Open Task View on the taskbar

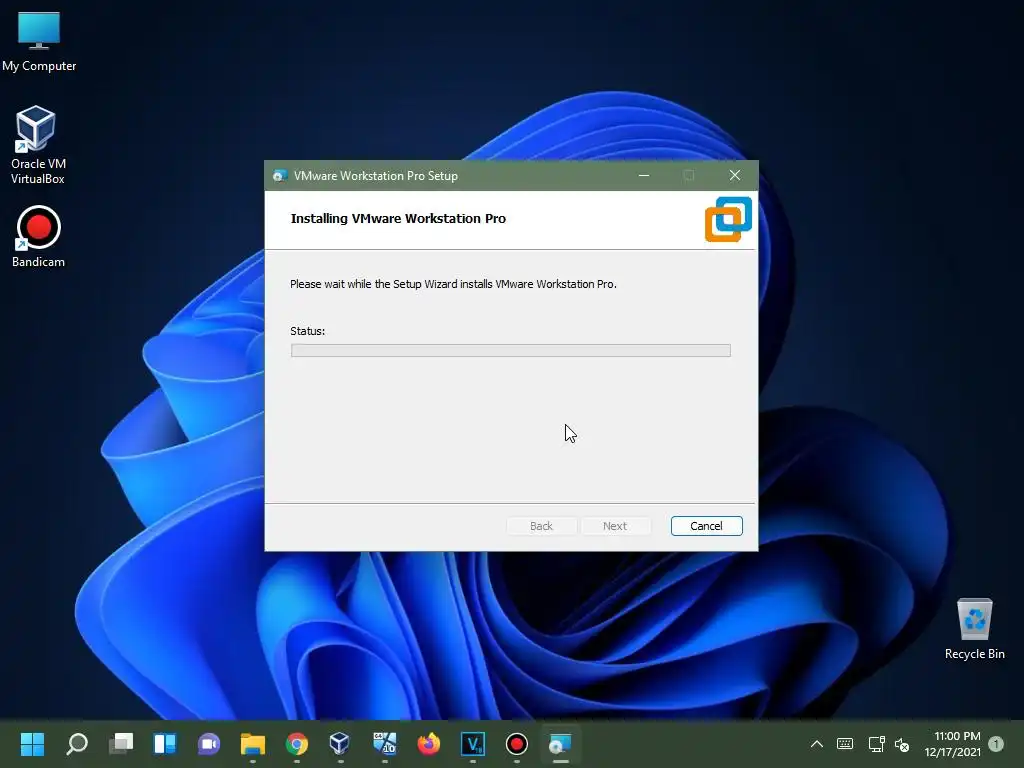pos(121,744)
